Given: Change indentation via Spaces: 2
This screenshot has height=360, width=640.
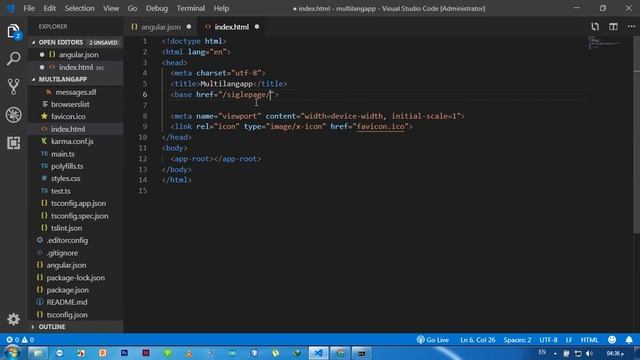Looking at the screenshot, I should 517,340.
